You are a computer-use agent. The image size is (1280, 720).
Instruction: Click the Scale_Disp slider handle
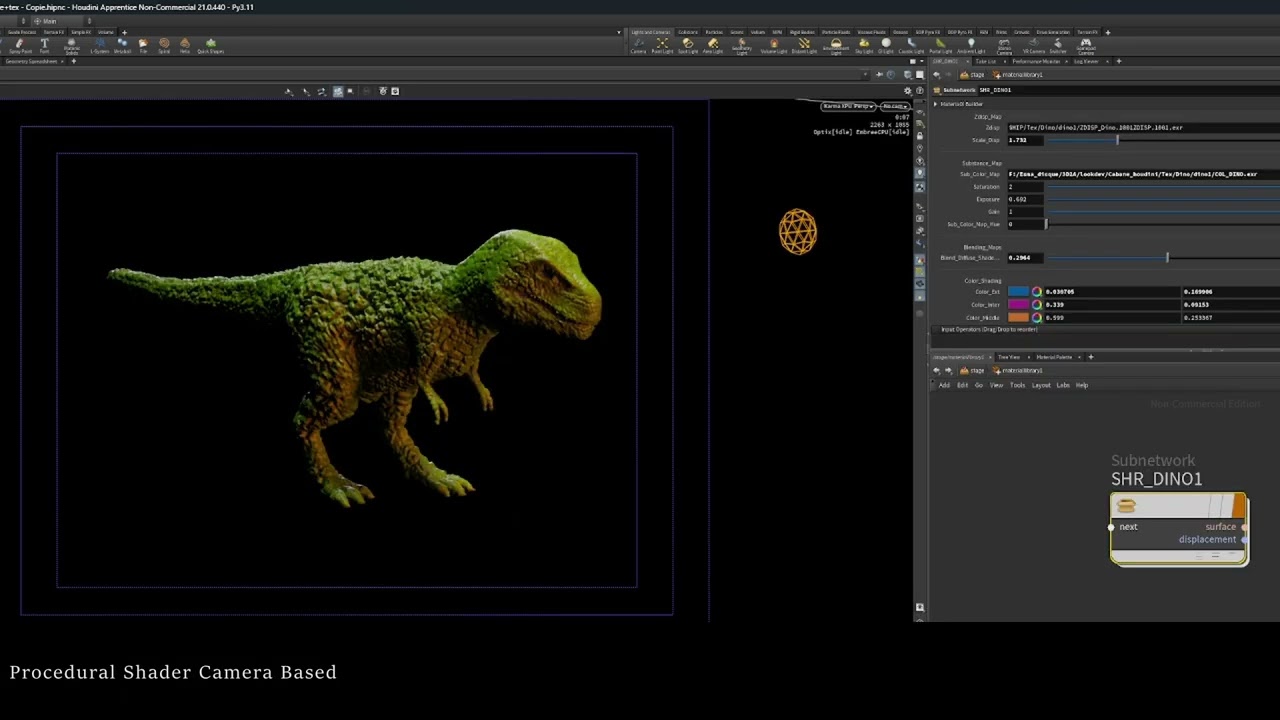click(x=1117, y=140)
